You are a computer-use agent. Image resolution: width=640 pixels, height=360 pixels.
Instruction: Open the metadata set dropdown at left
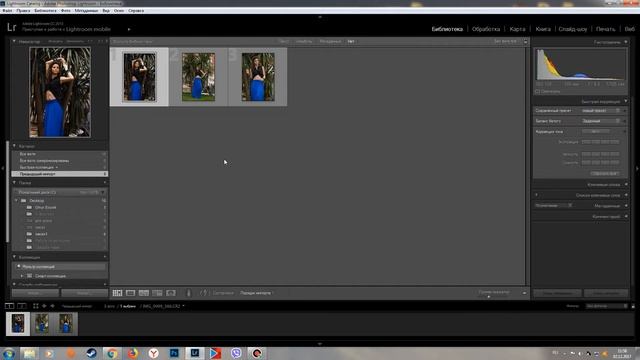pos(554,206)
